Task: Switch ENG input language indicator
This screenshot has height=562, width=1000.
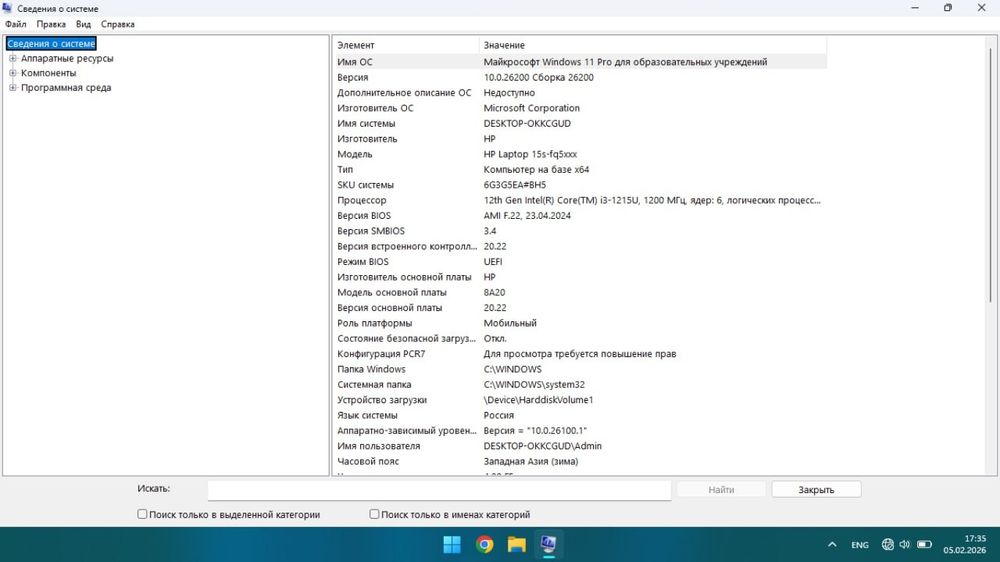Action: (860, 545)
